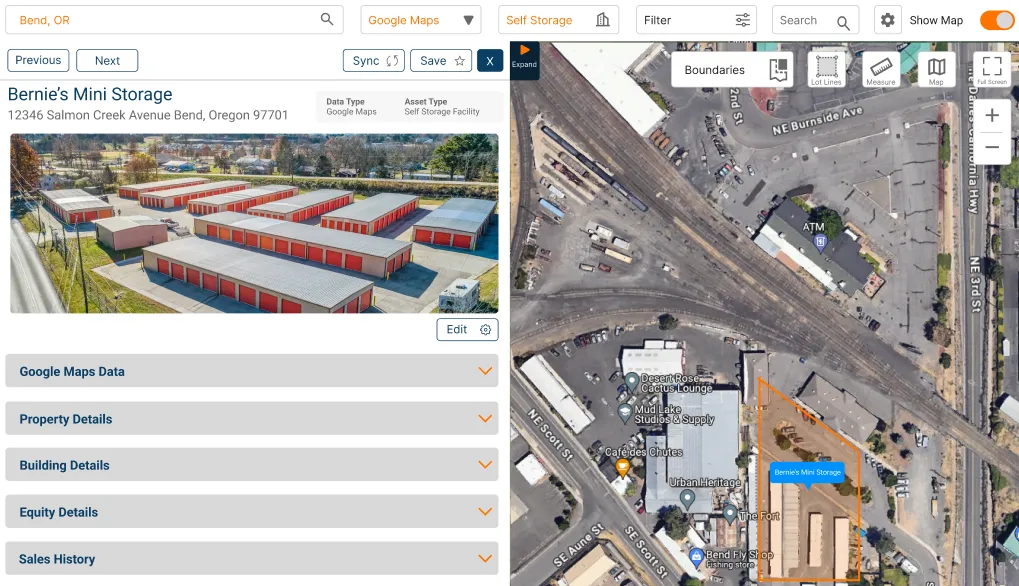1019x586 pixels.
Task: Click the Urban Heritage map pin
Action: click(x=687, y=499)
